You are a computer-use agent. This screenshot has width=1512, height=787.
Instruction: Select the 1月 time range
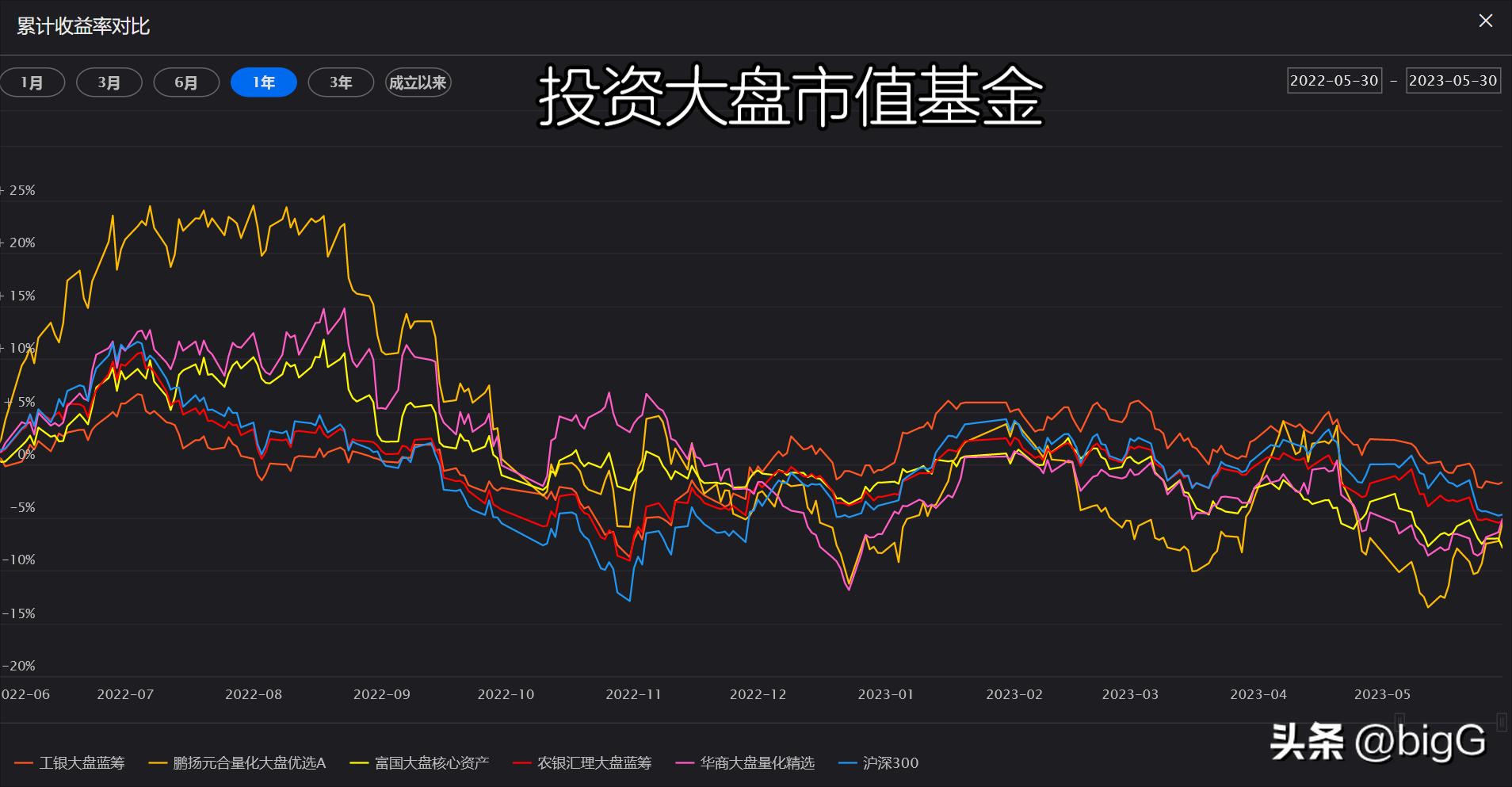(x=32, y=82)
